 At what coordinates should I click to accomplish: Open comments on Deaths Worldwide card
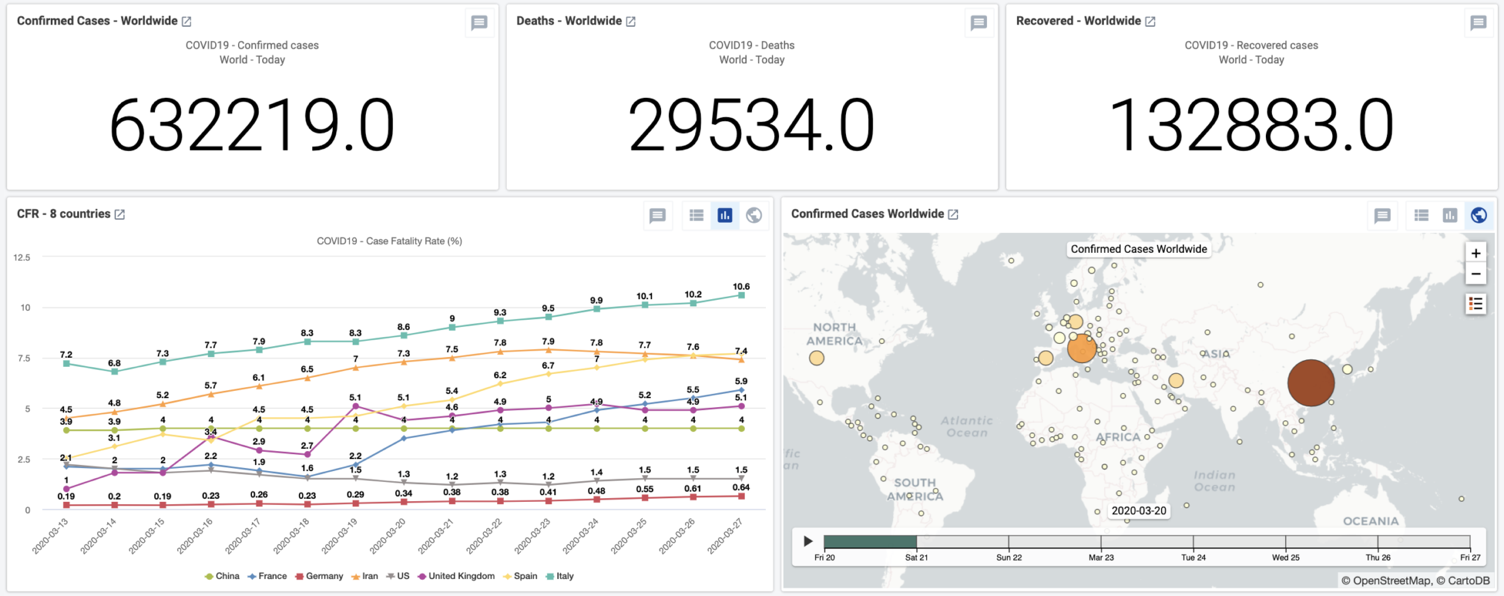tap(978, 23)
